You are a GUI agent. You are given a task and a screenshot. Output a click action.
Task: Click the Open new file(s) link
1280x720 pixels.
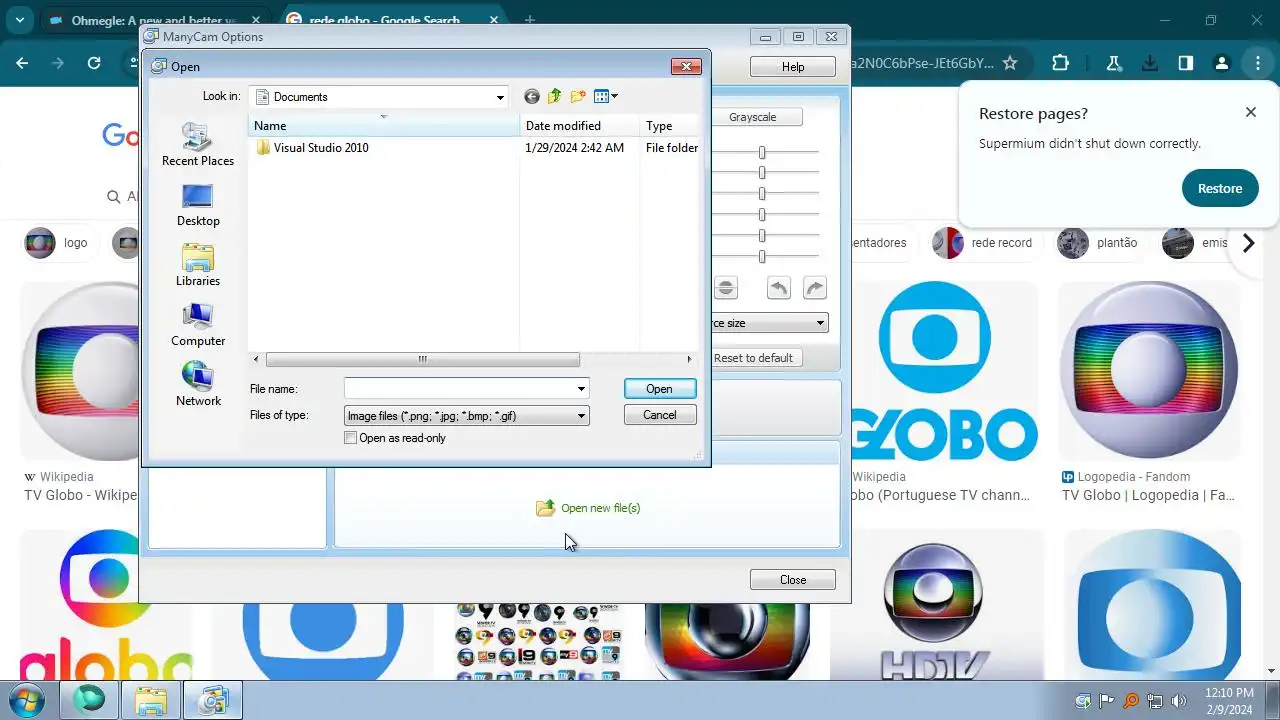click(588, 508)
